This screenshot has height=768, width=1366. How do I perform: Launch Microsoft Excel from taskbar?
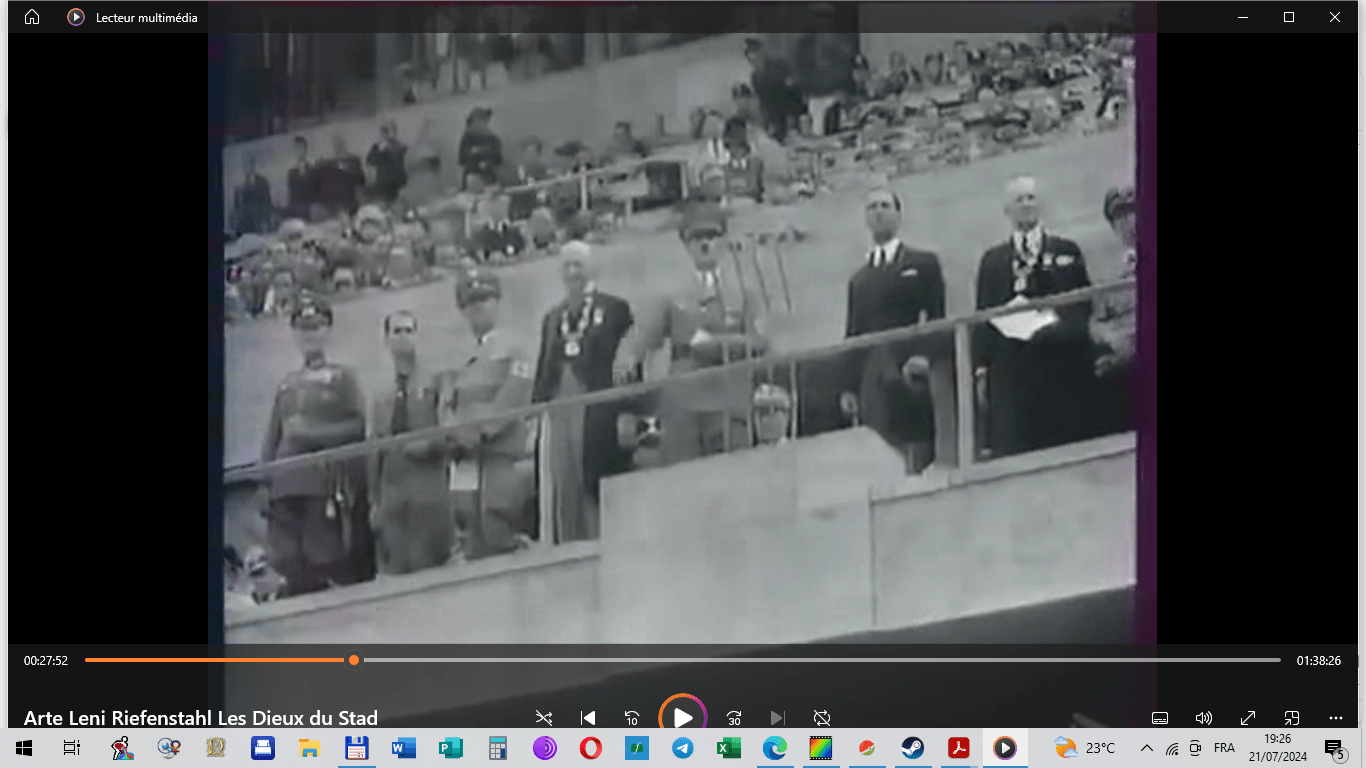pos(728,747)
